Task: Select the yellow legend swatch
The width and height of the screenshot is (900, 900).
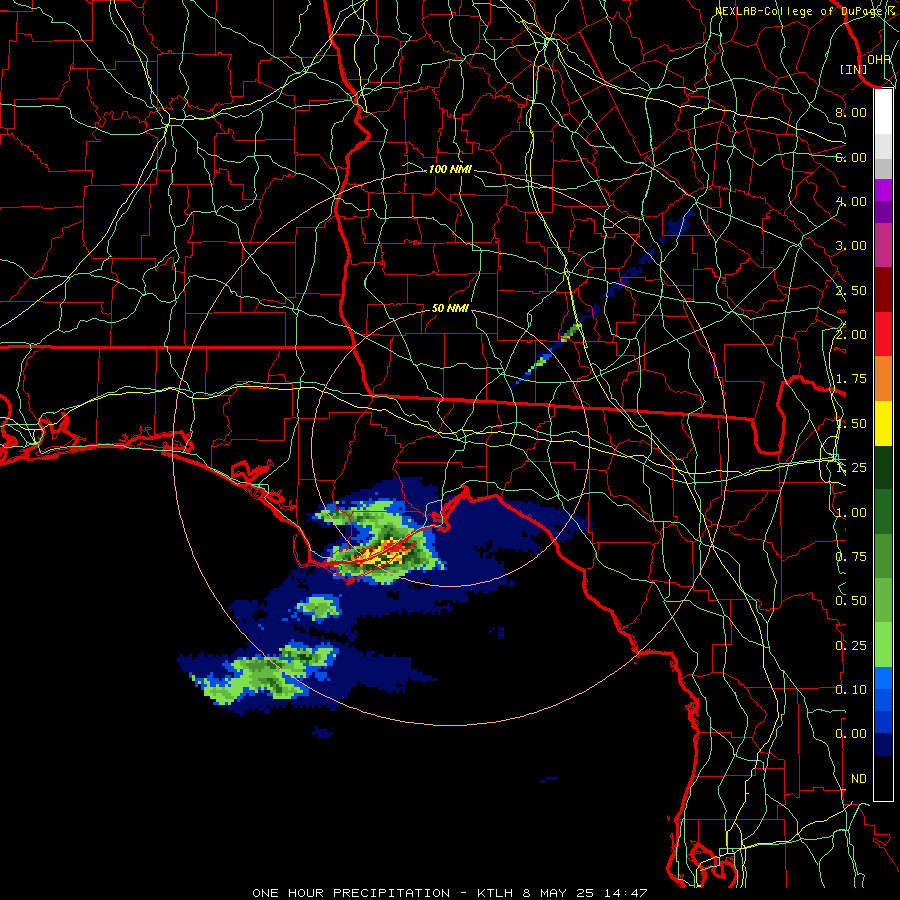Action: [883, 423]
